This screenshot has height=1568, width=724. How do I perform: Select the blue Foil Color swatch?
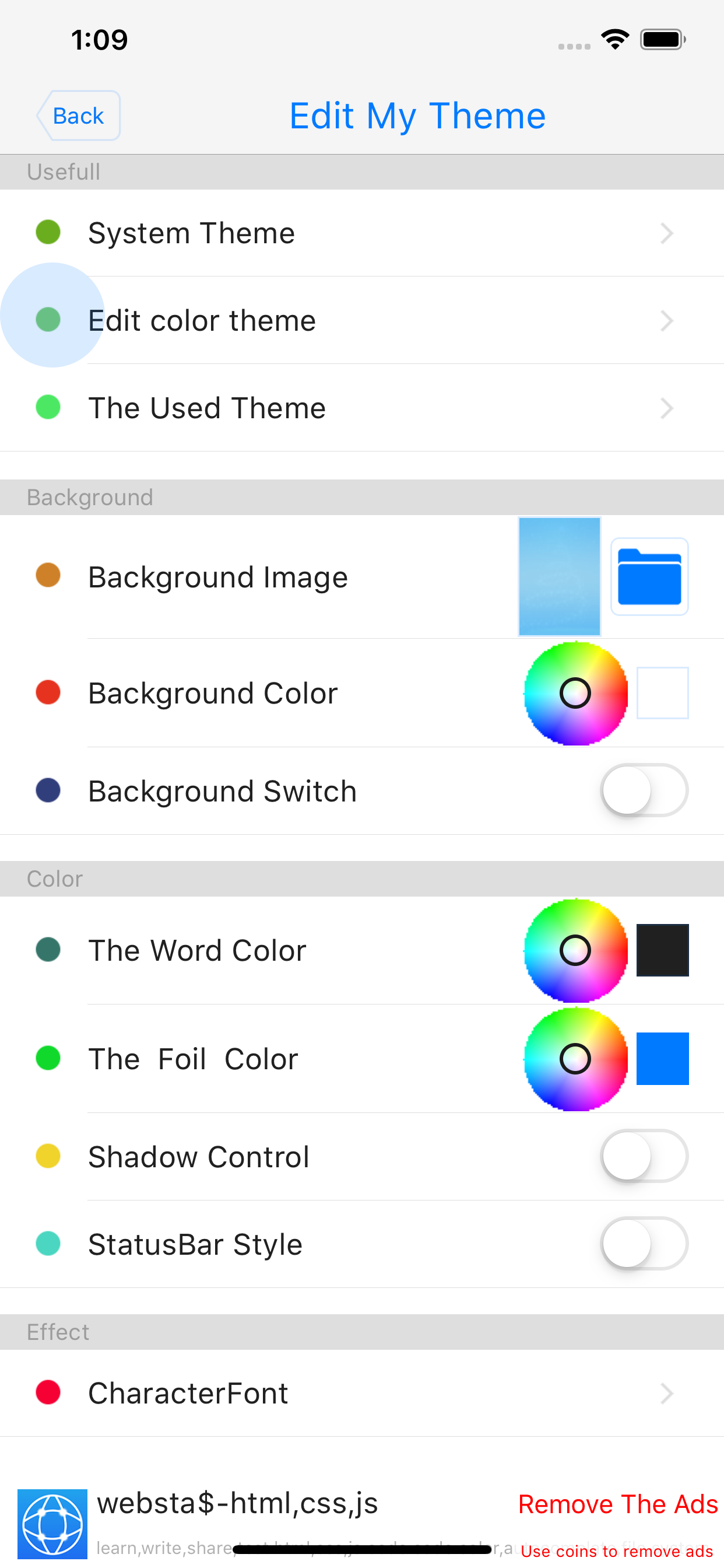pyautogui.click(x=662, y=1059)
